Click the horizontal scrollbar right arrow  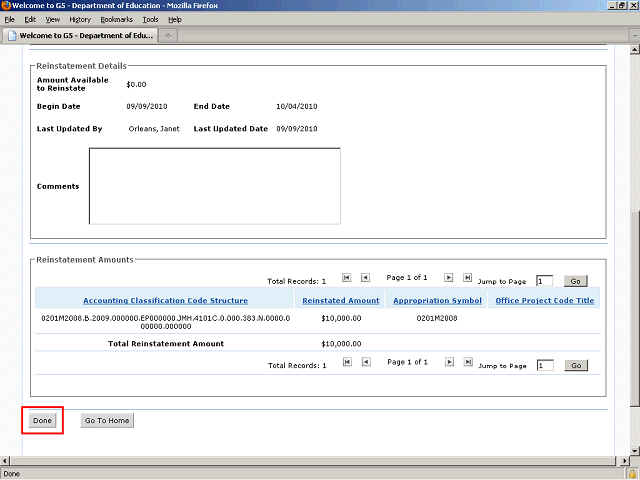(x=624, y=461)
